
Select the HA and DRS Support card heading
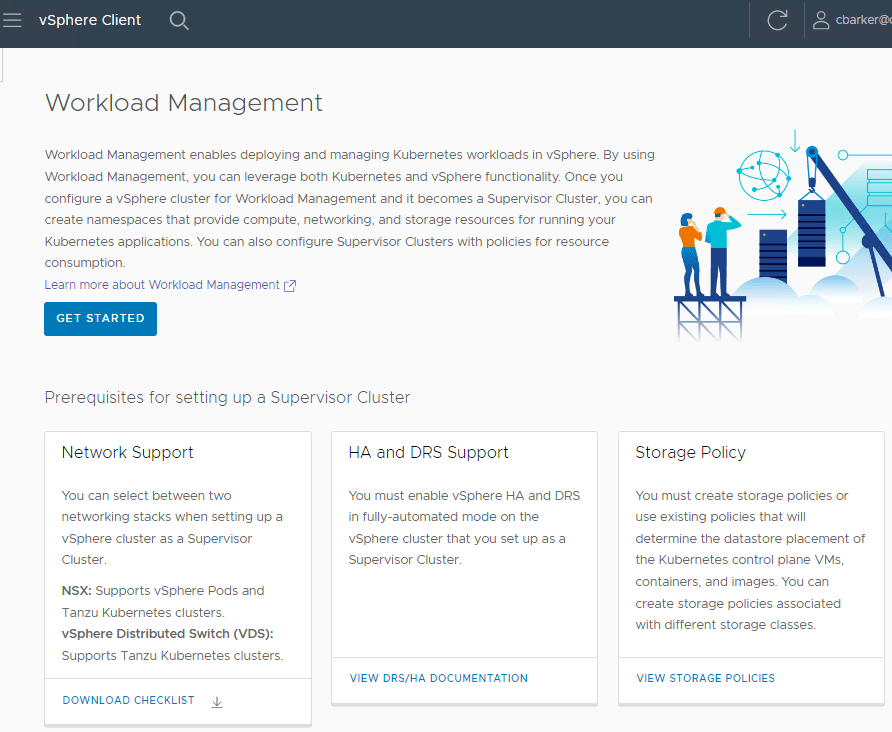click(428, 452)
